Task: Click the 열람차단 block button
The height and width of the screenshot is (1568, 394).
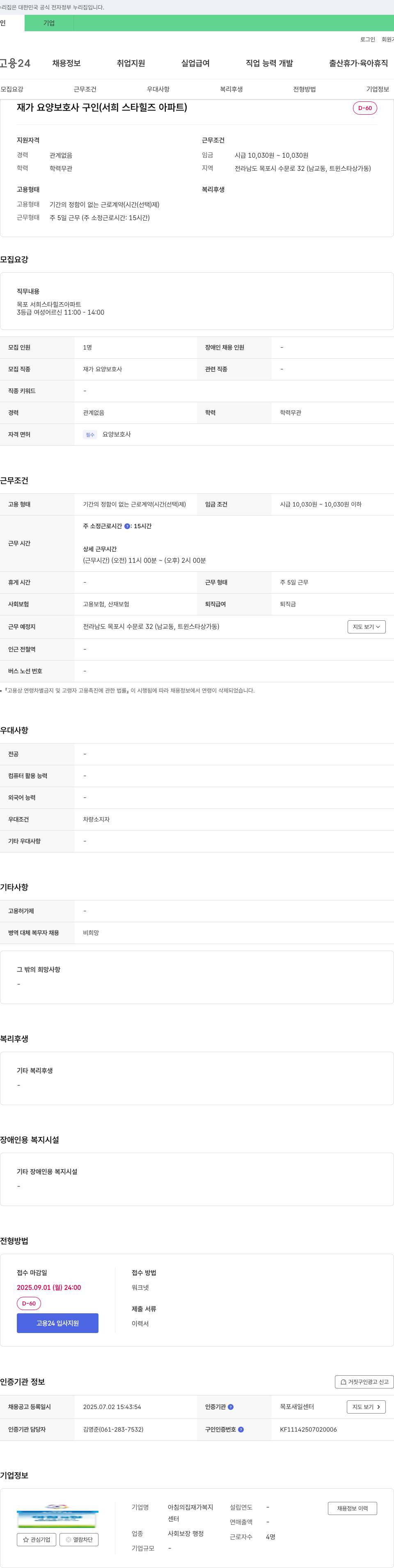Action: click(x=79, y=1539)
